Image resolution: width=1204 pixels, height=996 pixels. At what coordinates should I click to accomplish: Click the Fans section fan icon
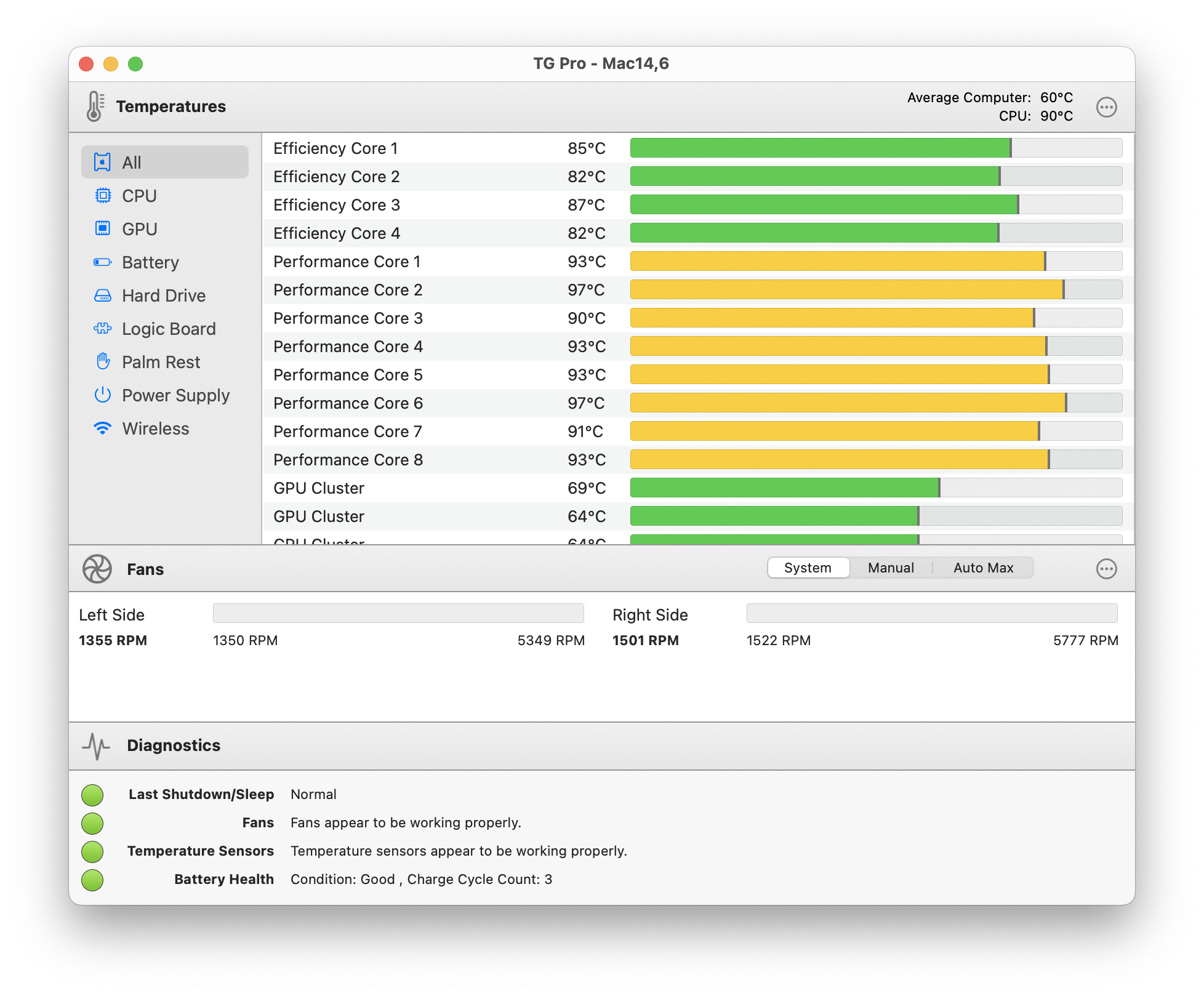(97, 568)
